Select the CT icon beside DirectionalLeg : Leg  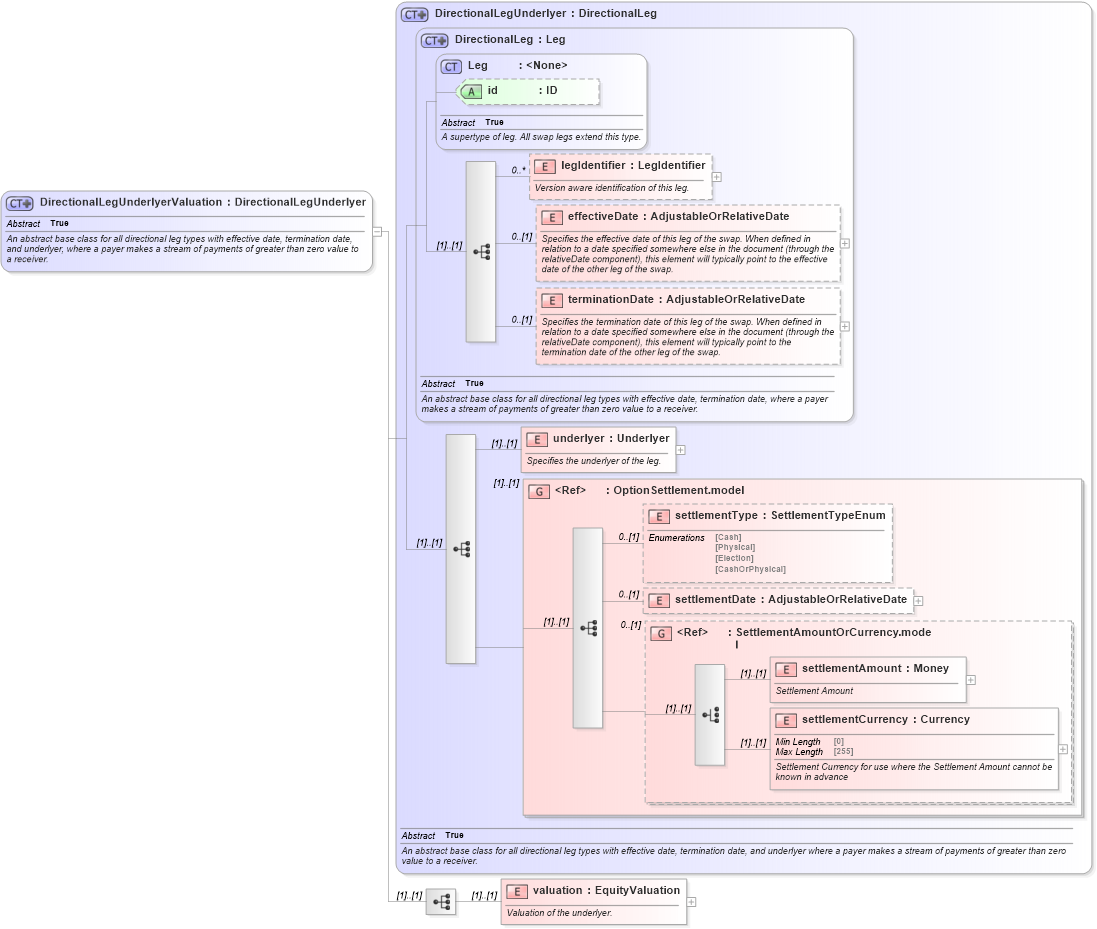click(432, 40)
